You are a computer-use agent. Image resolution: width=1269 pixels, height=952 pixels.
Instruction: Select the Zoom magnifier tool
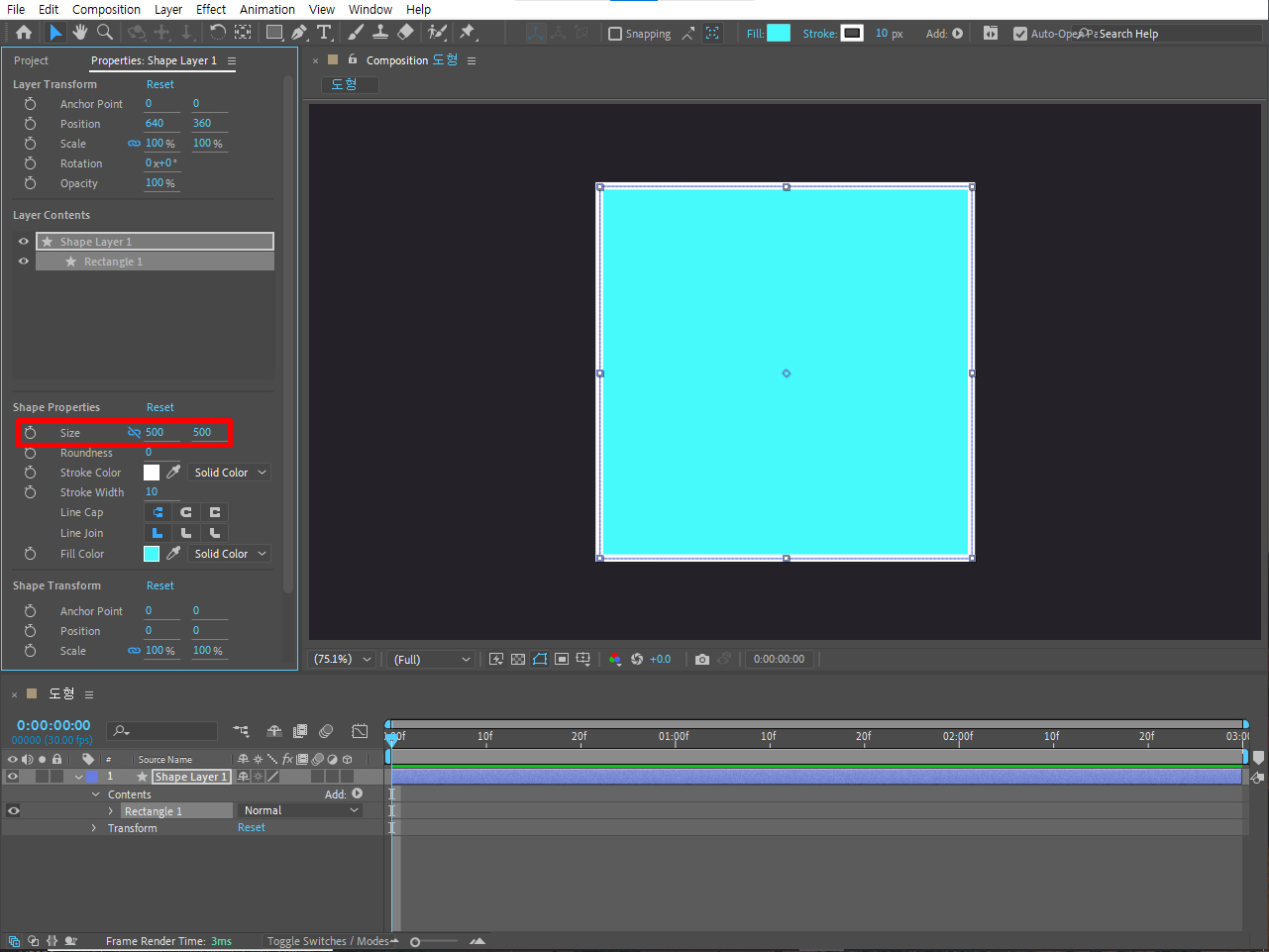point(105,33)
